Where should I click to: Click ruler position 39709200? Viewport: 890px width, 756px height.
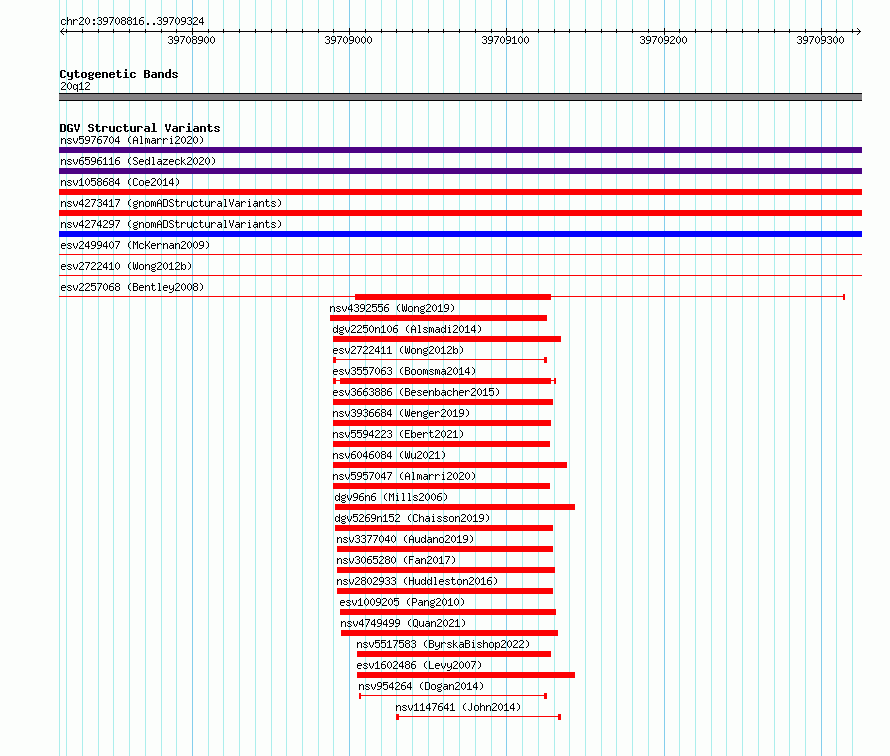point(663,40)
